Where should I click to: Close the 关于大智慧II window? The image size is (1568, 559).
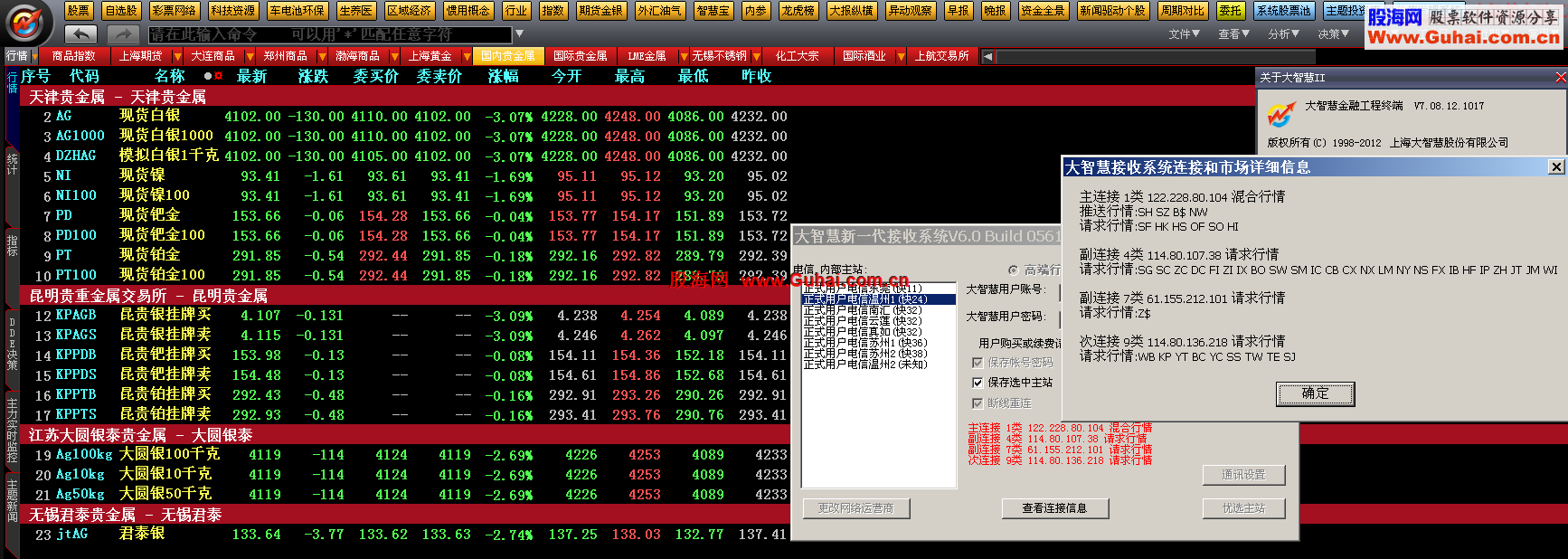tap(1561, 78)
